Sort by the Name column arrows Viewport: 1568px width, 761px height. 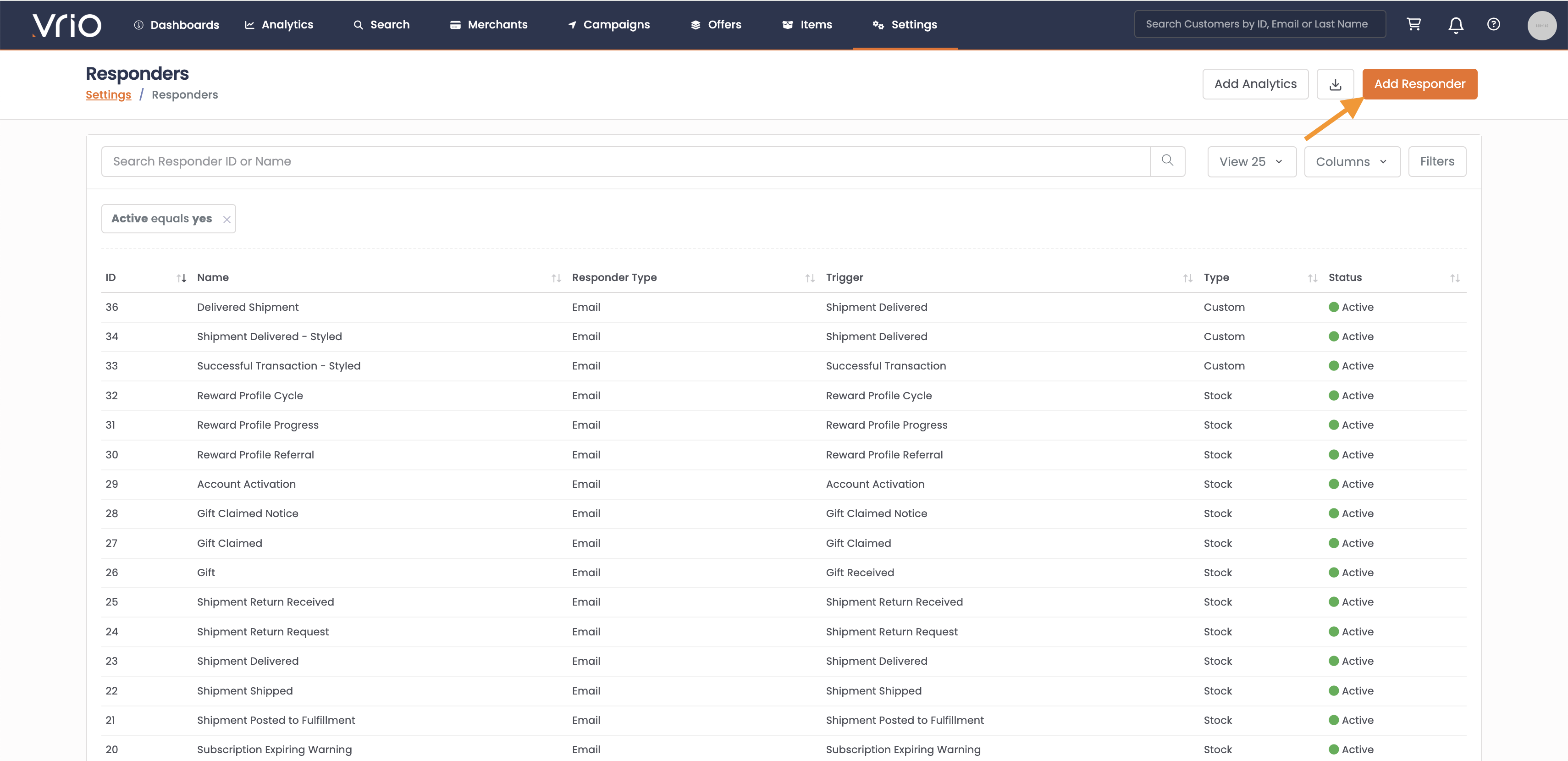[556, 278]
